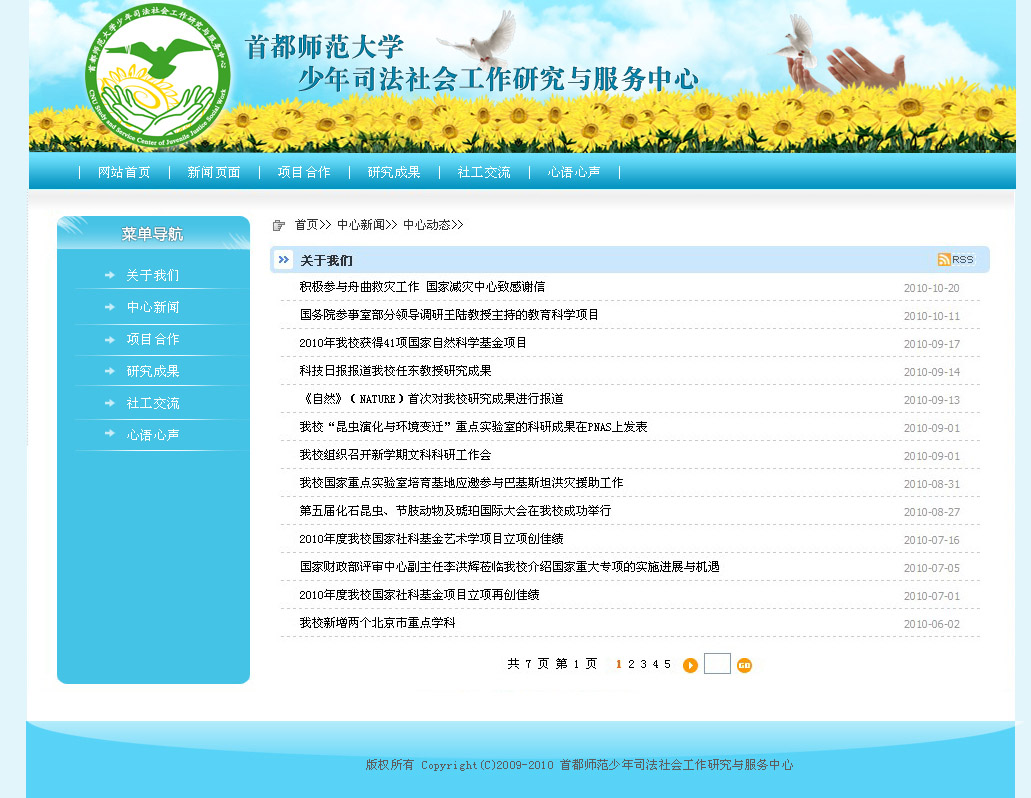Open 关于我们 in the sidebar menu
This screenshot has height=798, width=1031.
(153, 275)
